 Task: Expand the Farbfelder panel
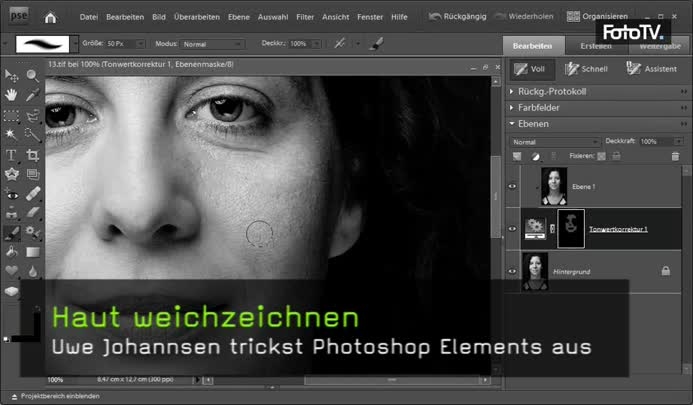[511, 107]
